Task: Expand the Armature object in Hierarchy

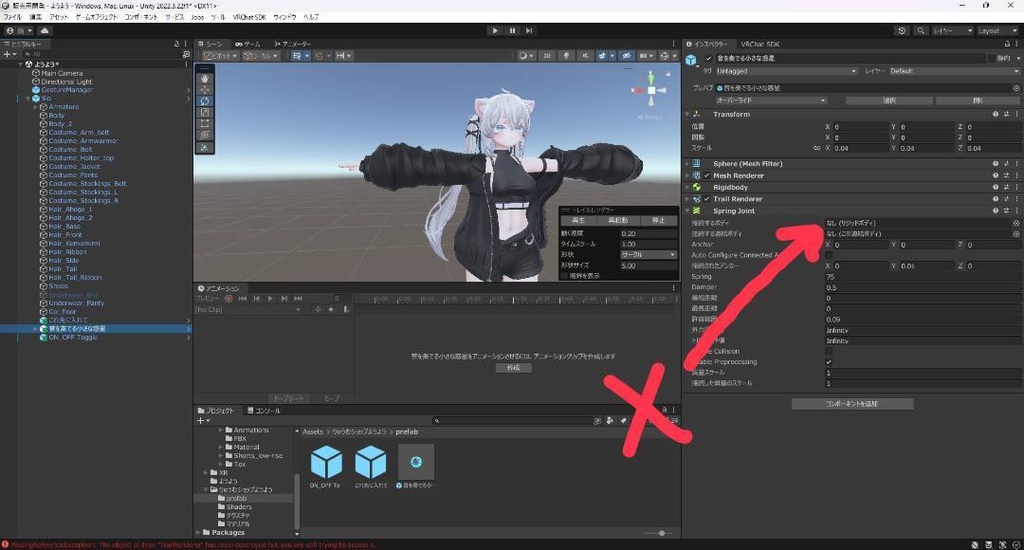Action: pos(35,106)
